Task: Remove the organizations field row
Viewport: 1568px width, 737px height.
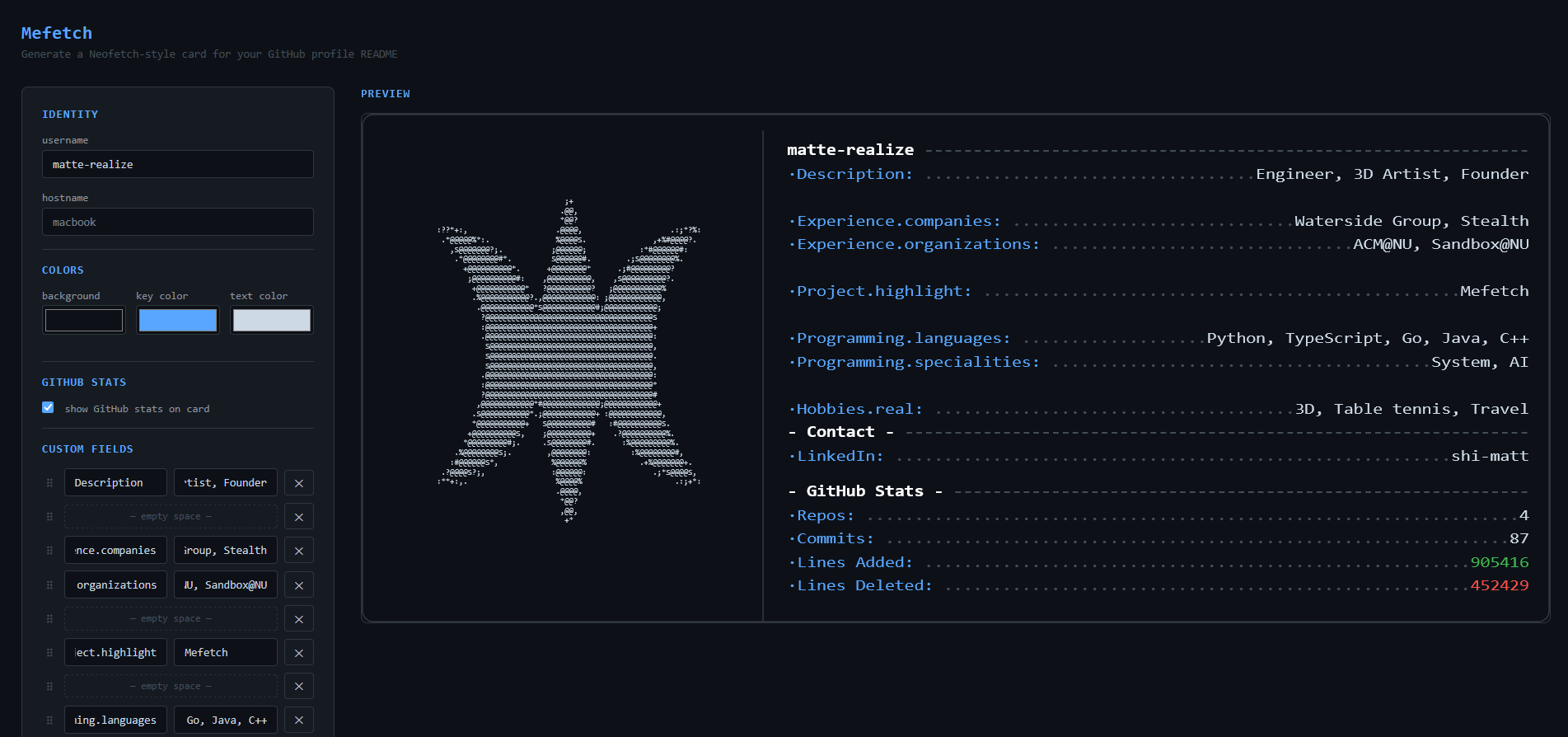Action: tap(299, 585)
